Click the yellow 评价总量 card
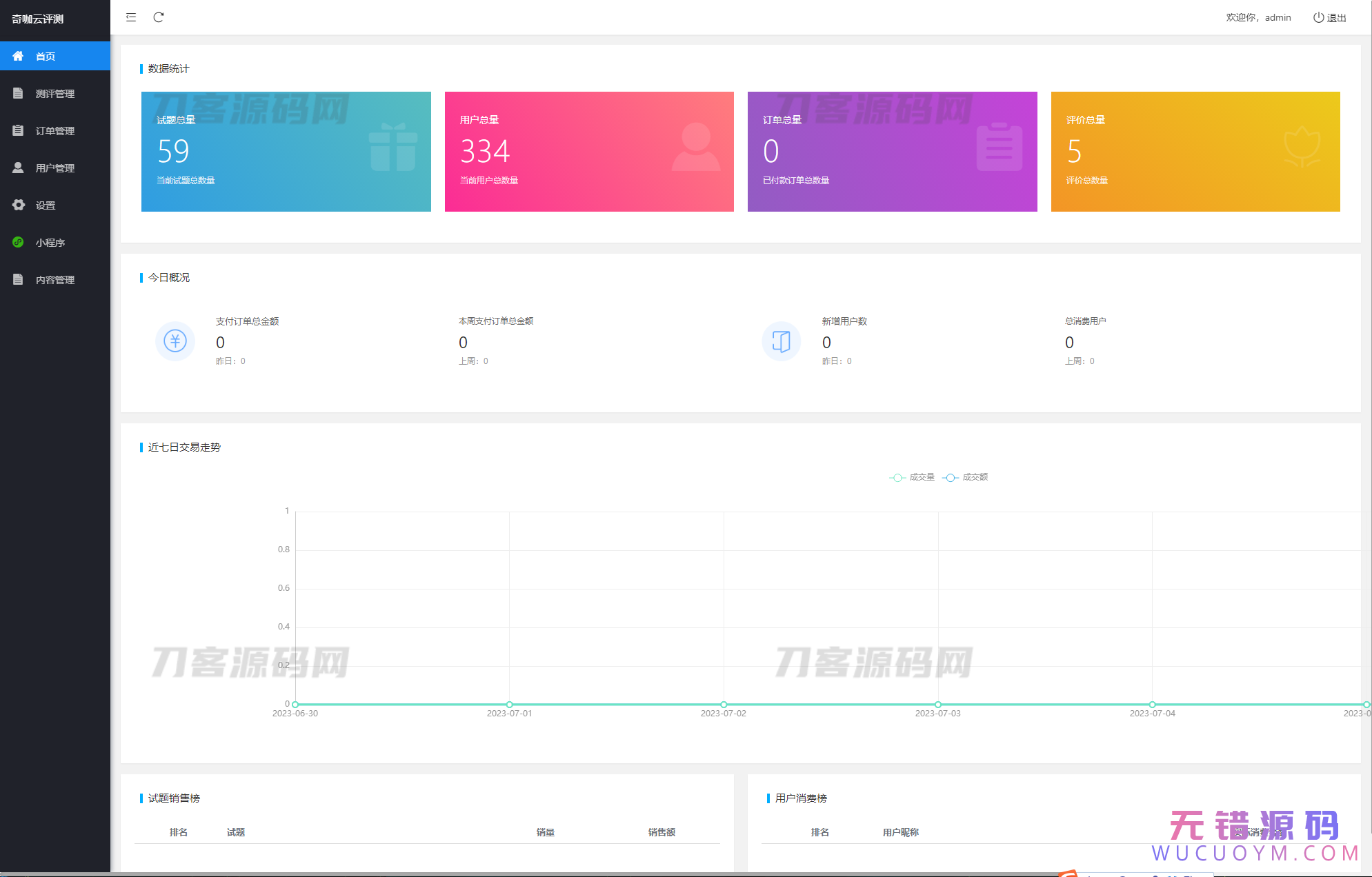Screen dimensions: 1372x877 [1195, 152]
